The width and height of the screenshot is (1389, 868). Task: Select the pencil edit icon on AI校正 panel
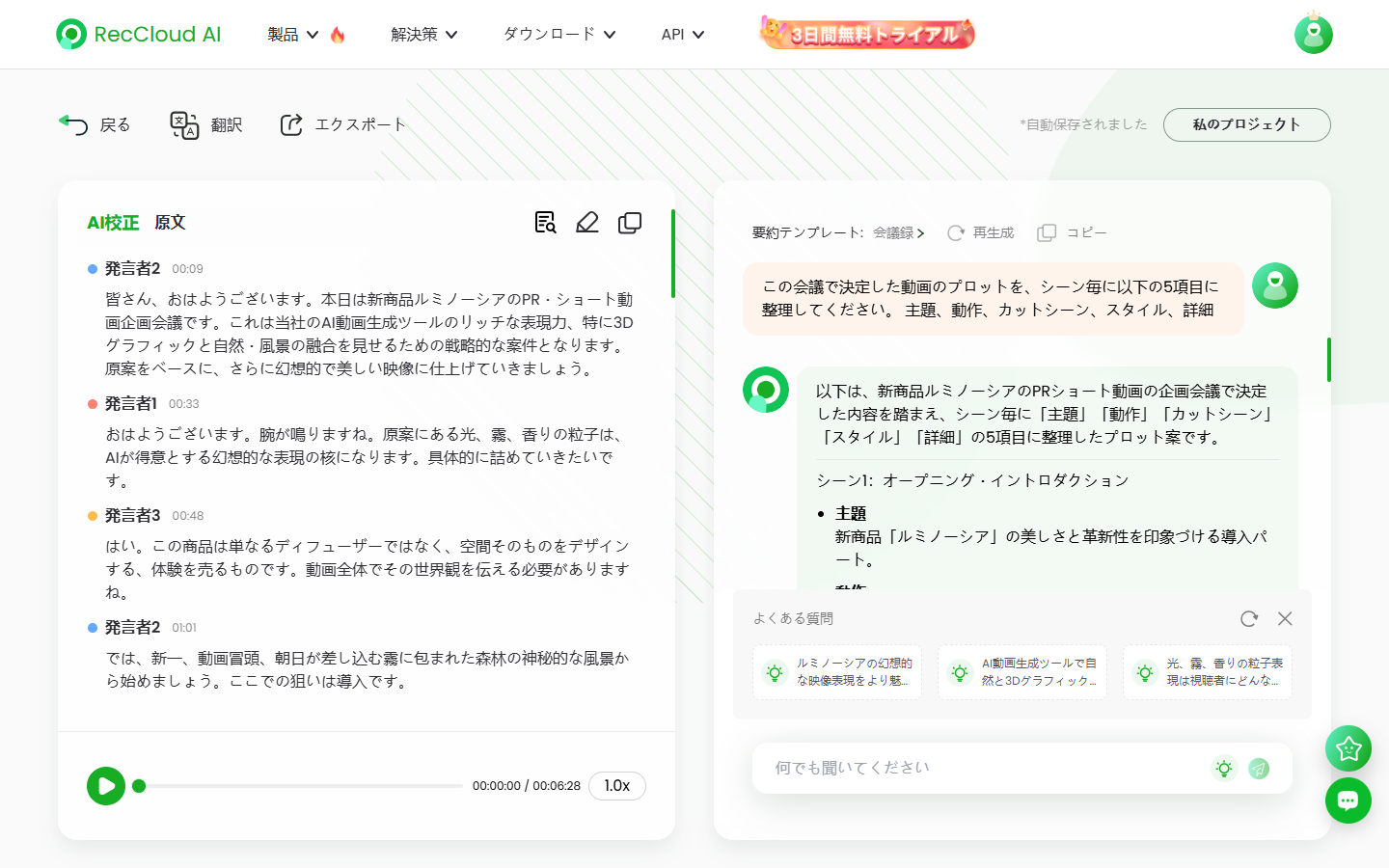pyautogui.click(x=587, y=222)
